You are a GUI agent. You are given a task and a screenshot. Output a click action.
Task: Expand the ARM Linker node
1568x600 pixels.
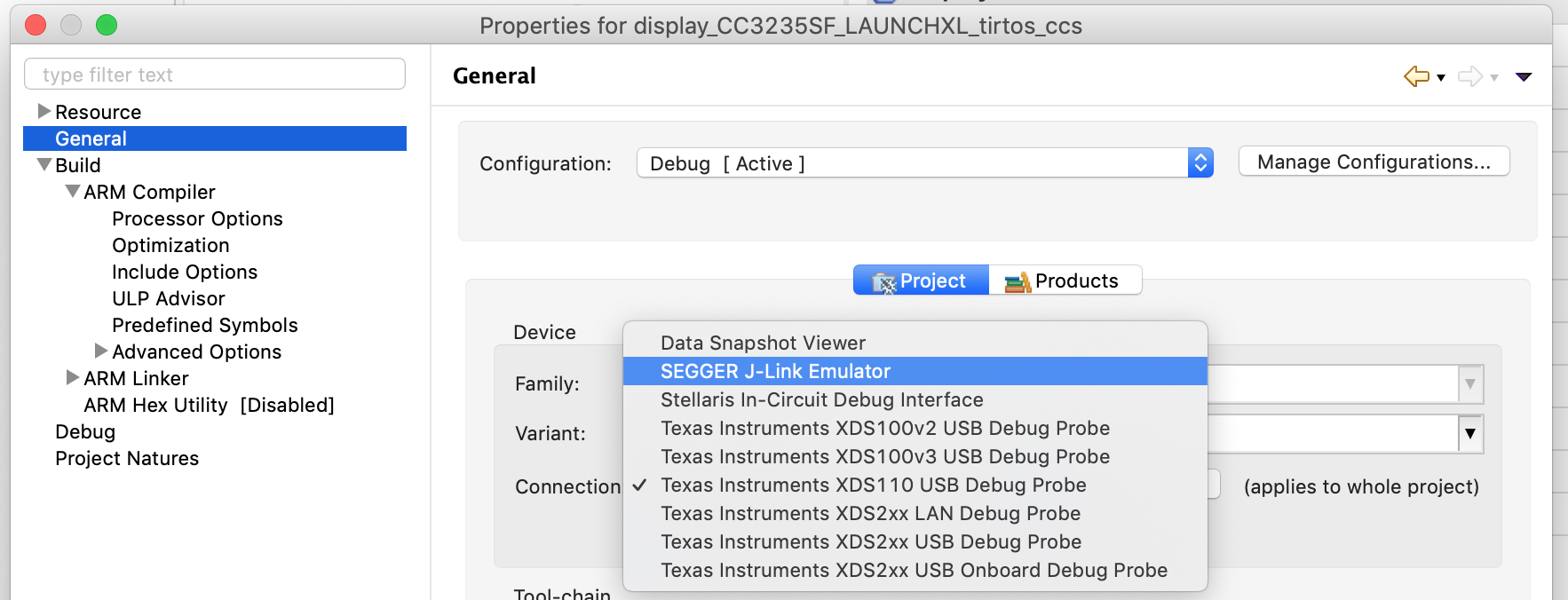pyautogui.click(x=72, y=378)
